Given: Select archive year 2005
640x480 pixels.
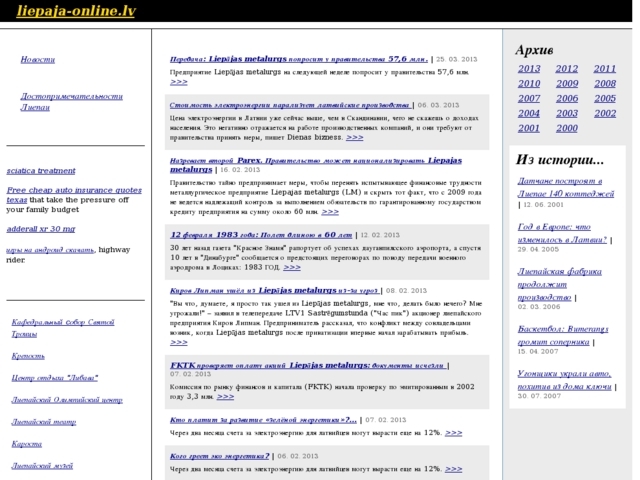Looking at the screenshot, I should (x=605, y=99).
